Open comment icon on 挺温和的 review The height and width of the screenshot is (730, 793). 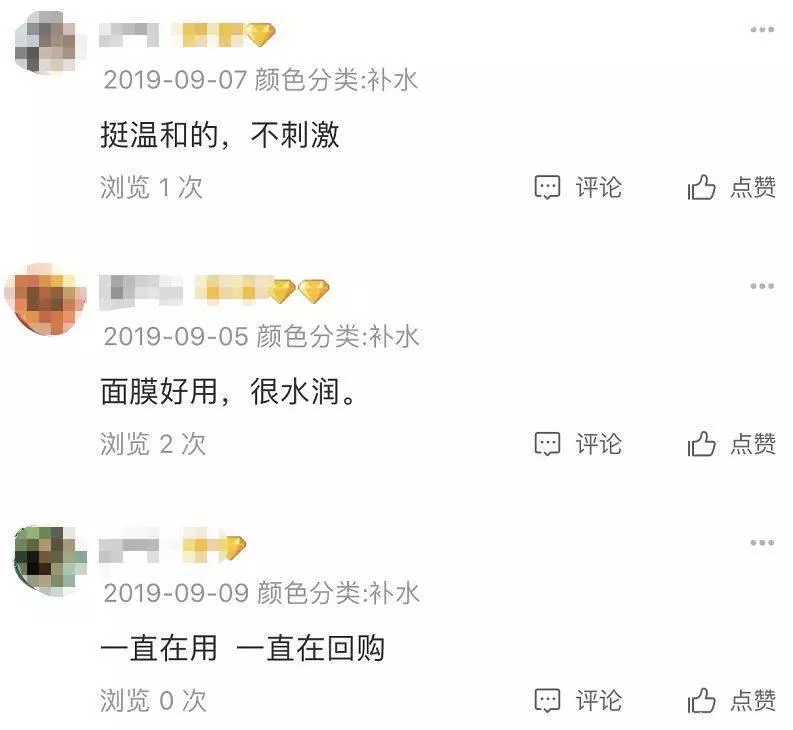547,187
